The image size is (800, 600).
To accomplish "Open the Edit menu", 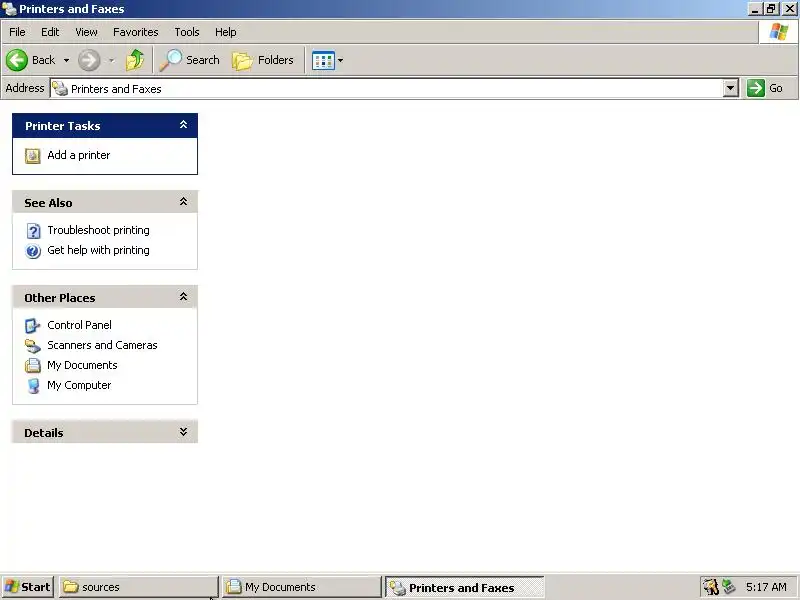I will 50,32.
